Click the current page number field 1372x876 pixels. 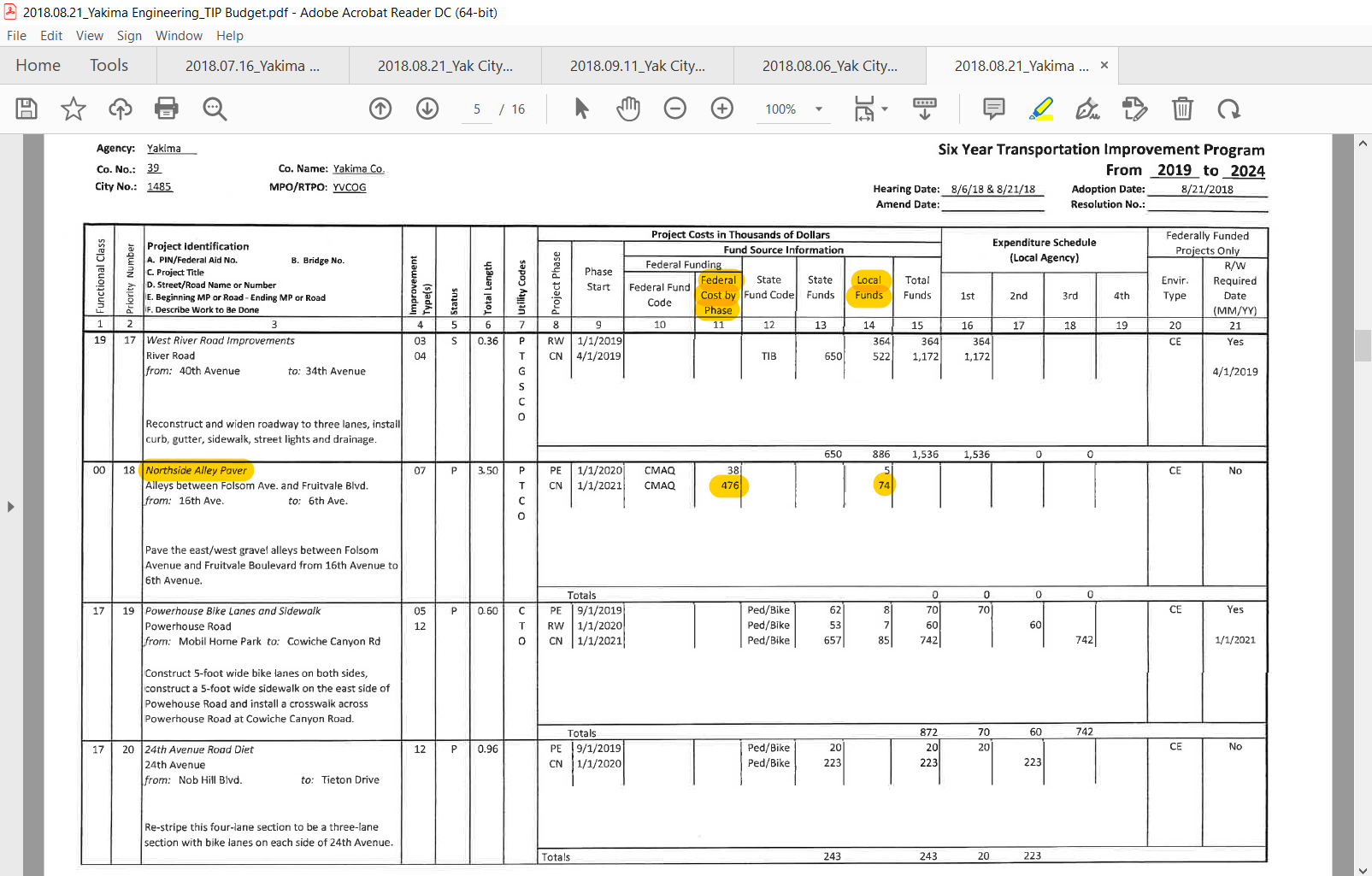tap(477, 109)
